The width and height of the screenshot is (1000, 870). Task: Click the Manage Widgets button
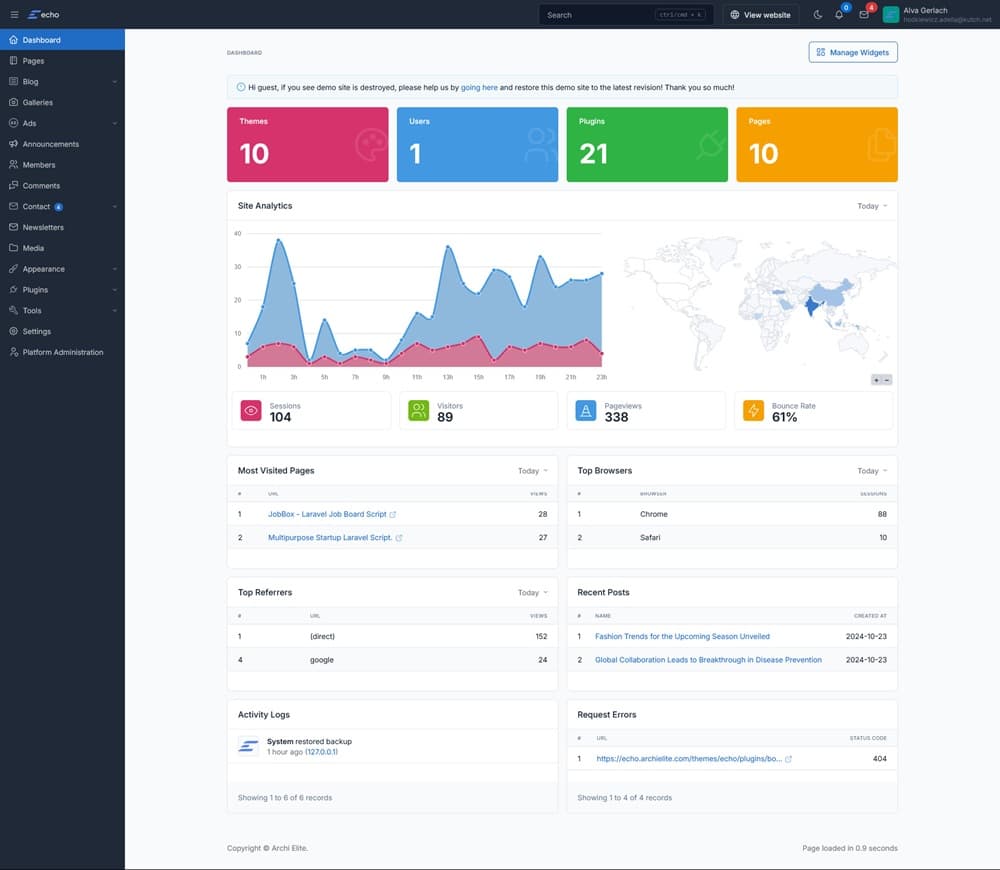click(x=852, y=52)
